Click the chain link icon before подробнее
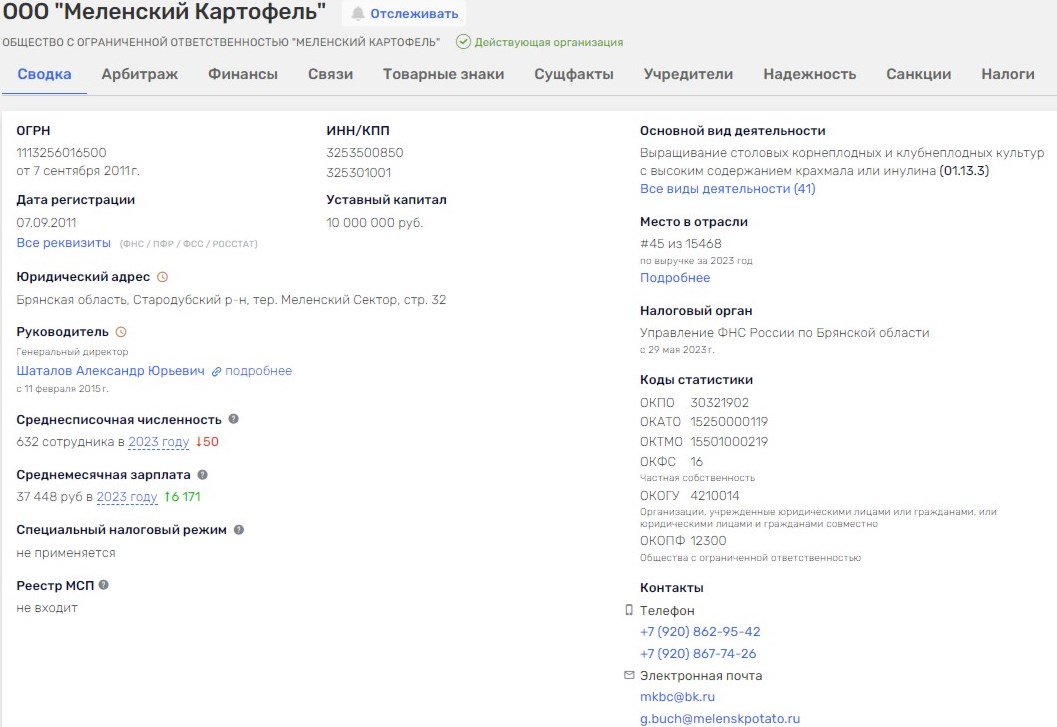Screen dimensions: 1057x727 [x=216, y=372]
